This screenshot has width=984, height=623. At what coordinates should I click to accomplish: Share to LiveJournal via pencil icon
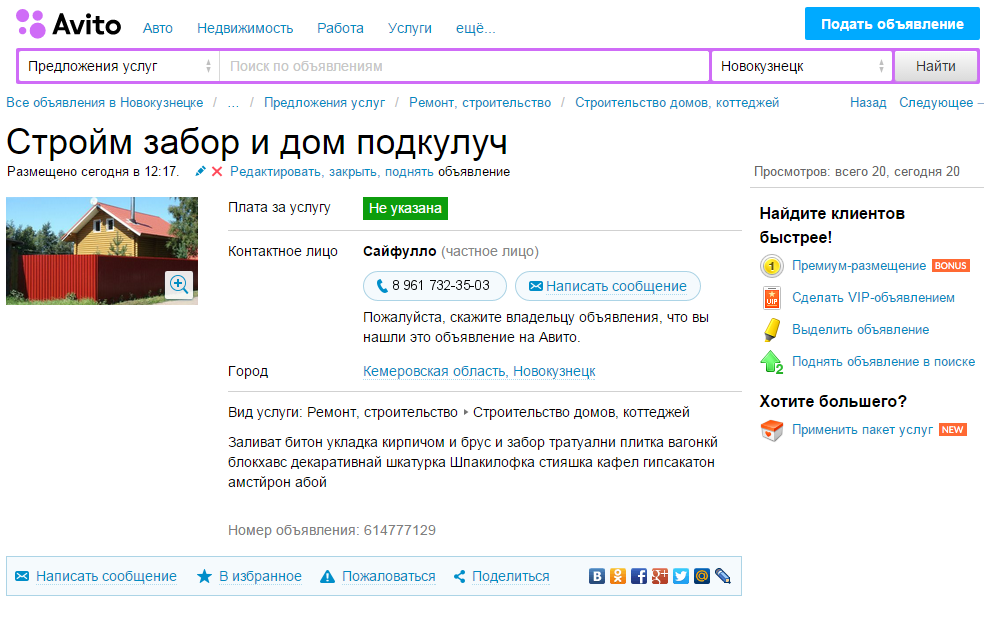[723, 576]
